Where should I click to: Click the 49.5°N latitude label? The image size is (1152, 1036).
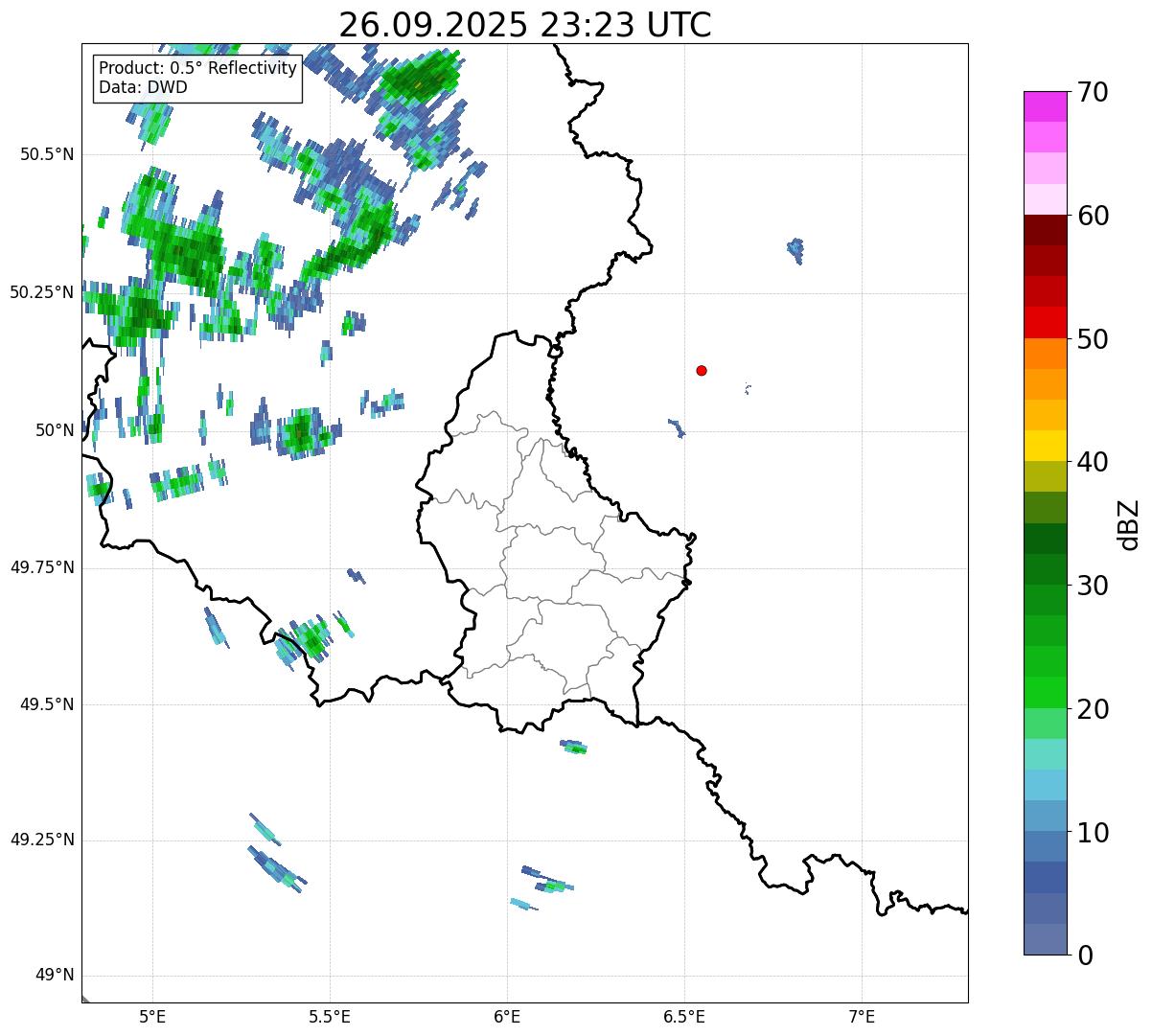pos(47,704)
